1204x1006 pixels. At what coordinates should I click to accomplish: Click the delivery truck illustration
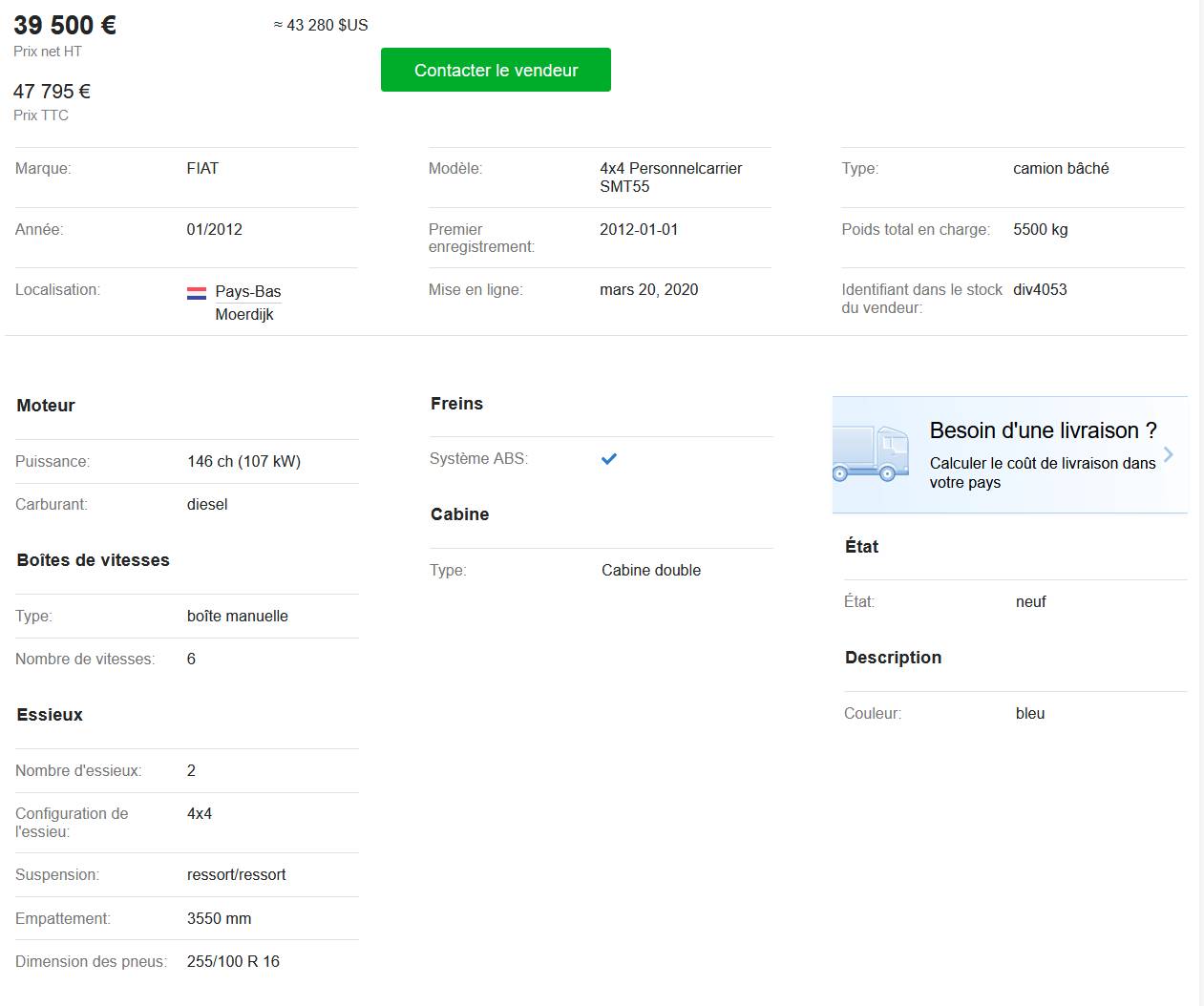(x=870, y=454)
